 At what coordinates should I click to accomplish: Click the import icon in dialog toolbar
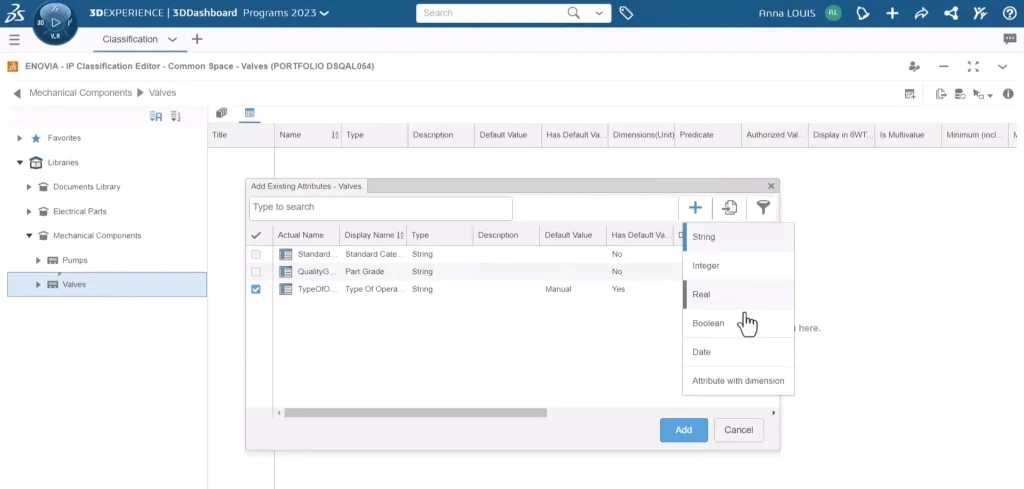pyautogui.click(x=730, y=208)
